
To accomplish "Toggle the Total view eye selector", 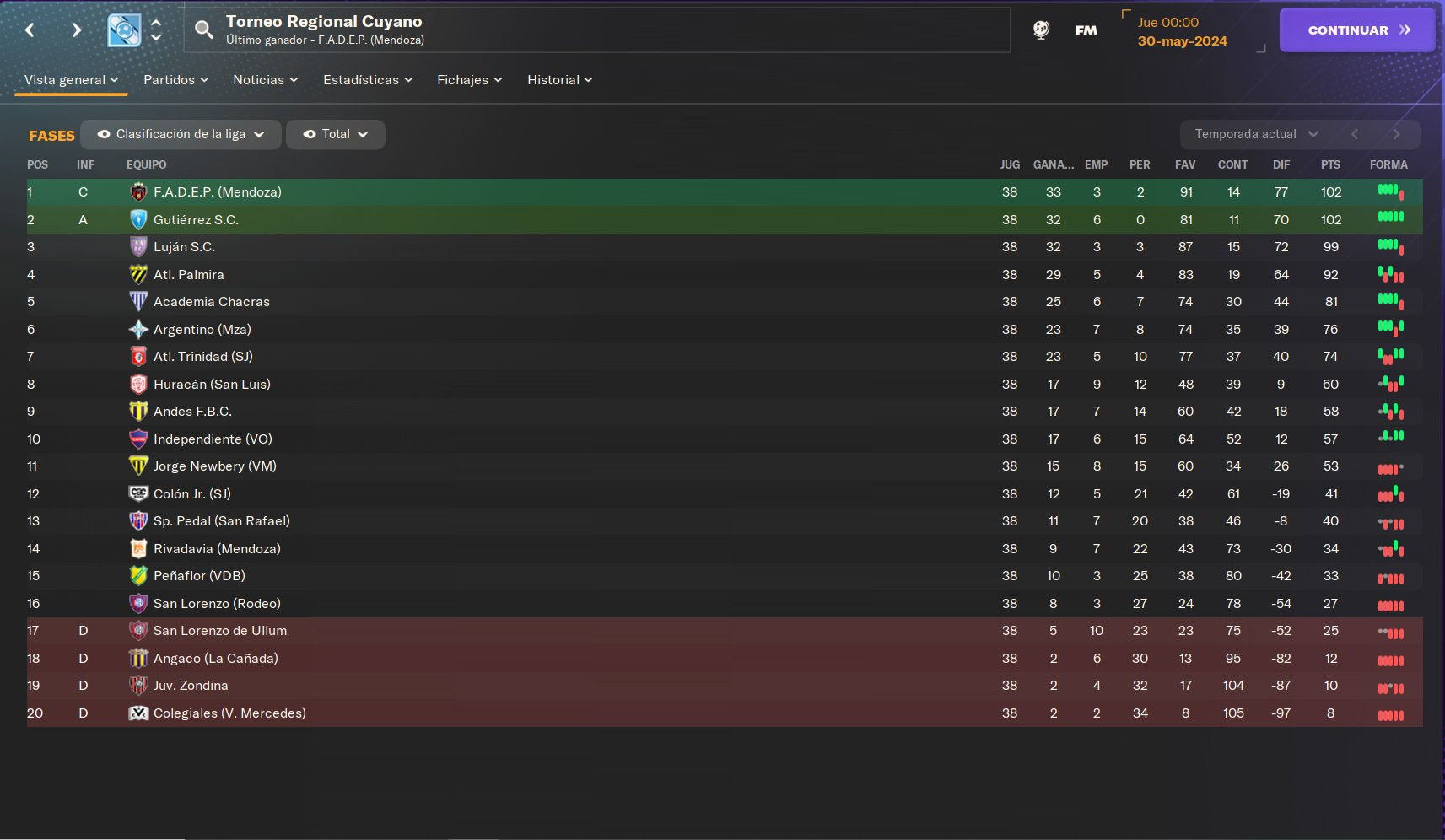I will [336, 134].
